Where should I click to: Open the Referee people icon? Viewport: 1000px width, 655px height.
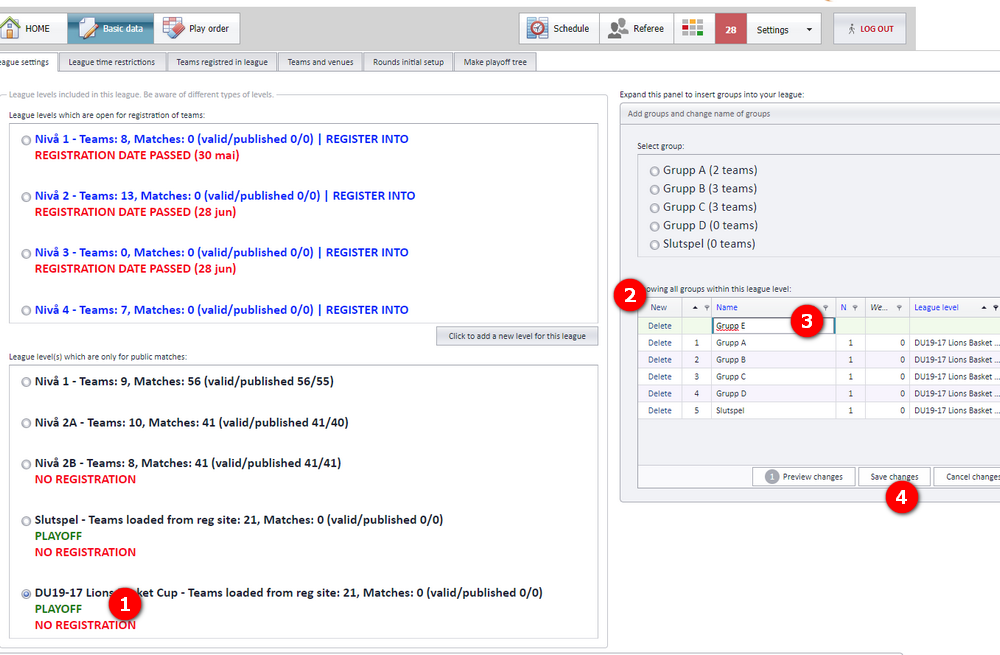click(618, 28)
